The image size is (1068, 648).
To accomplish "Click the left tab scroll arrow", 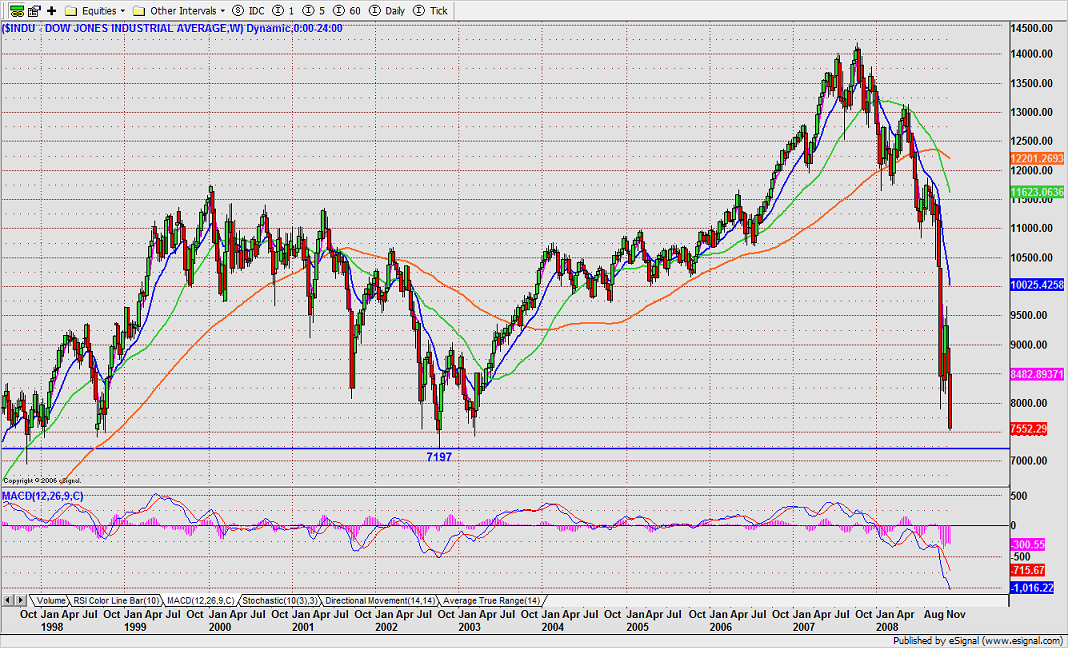I will tap(8, 600).
